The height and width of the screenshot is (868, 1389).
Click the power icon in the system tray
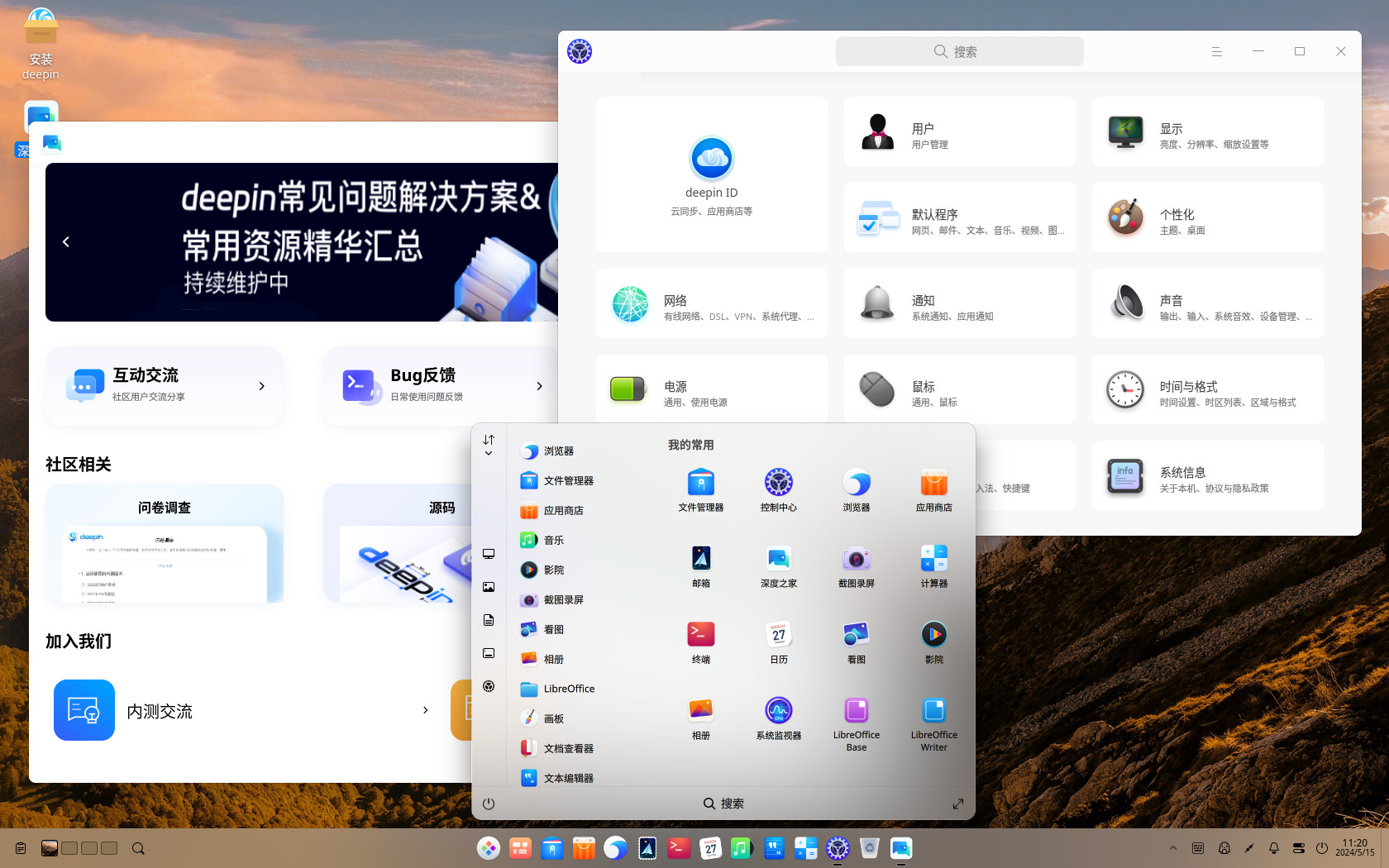tap(1322, 848)
